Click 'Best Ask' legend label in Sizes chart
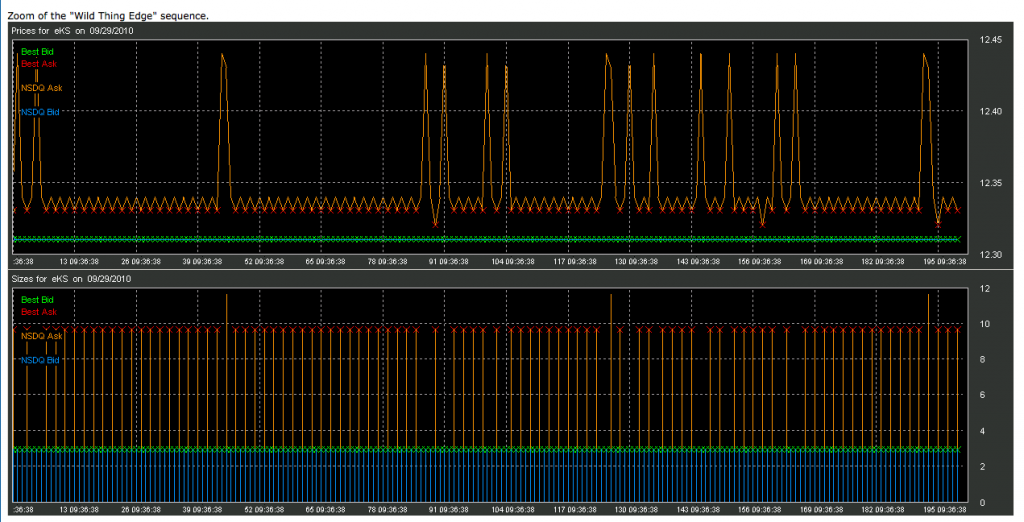This screenshot has width=1024, height=522. [39, 312]
